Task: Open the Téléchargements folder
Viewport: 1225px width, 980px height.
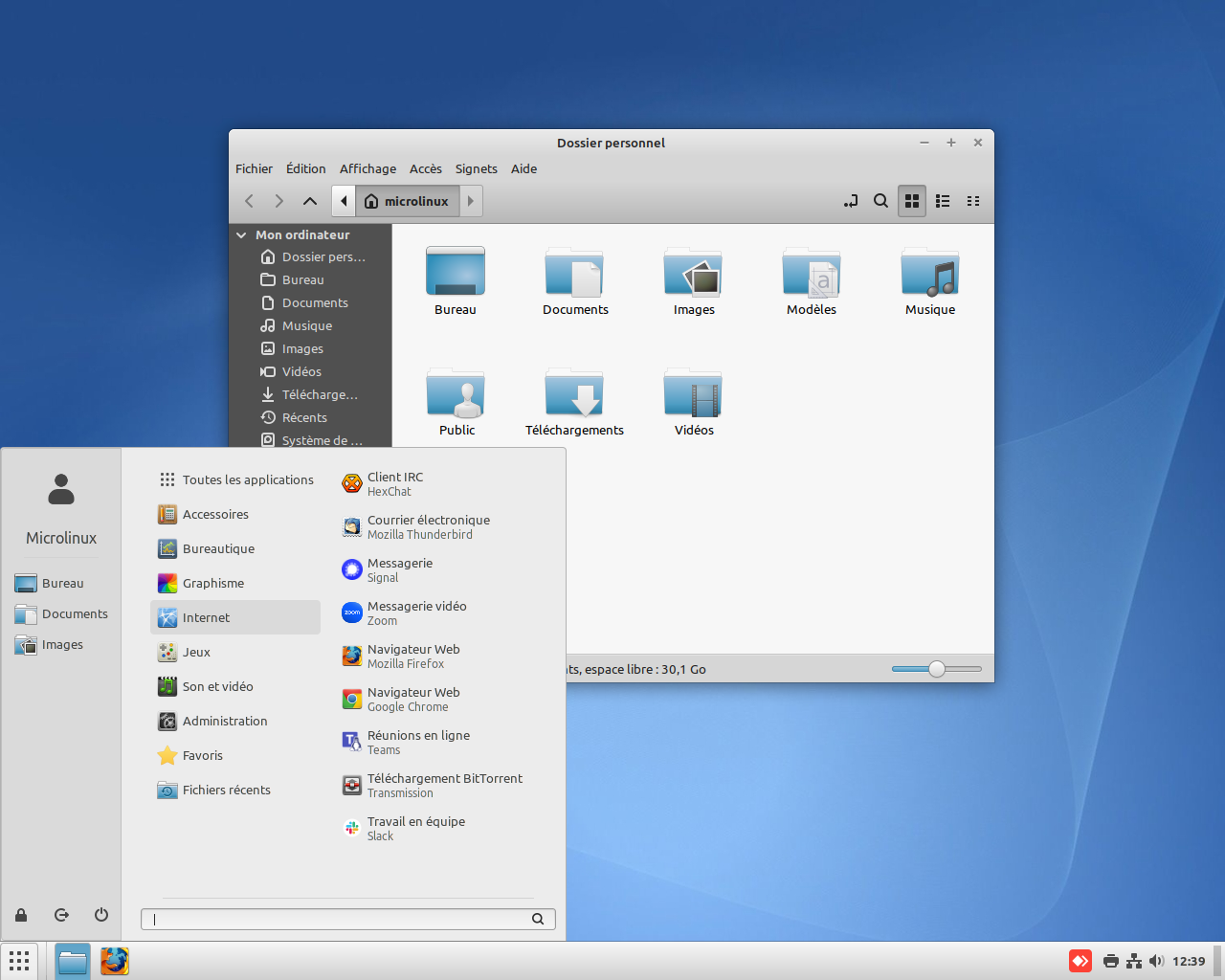Action: [574, 402]
